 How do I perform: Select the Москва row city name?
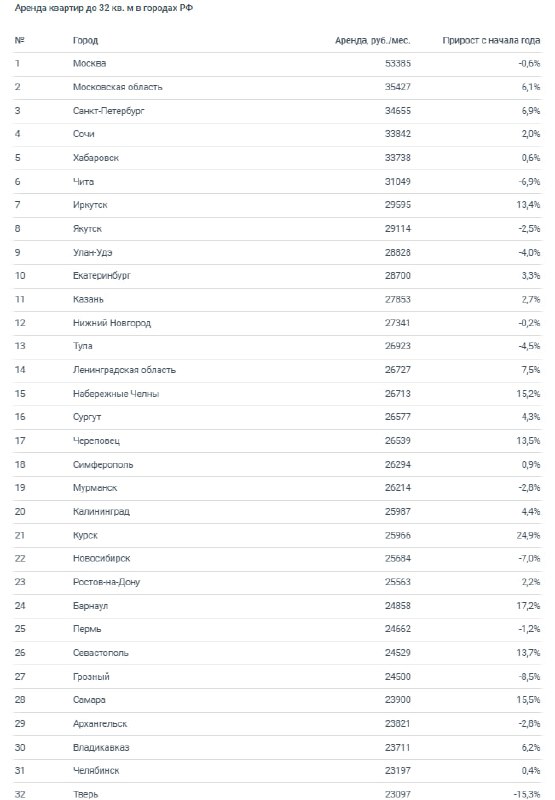point(89,64)
